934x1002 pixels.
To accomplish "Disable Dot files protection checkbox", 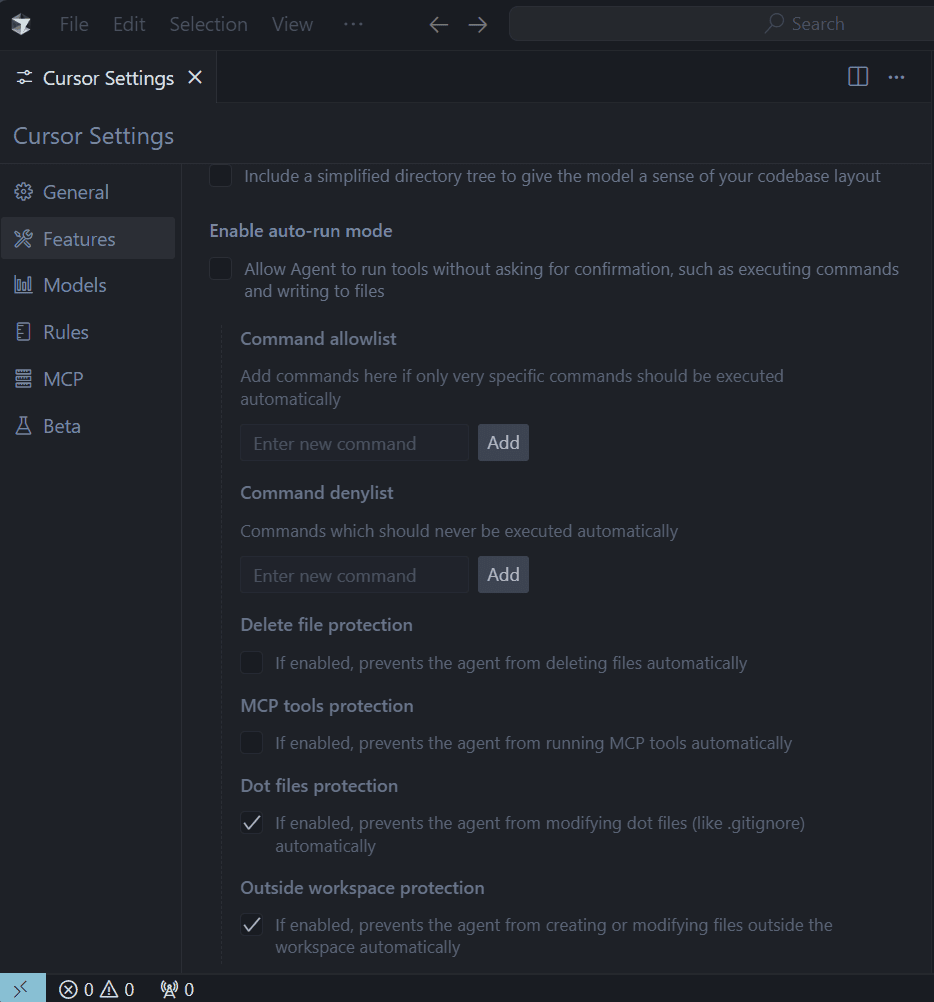I will click(252, 824).
